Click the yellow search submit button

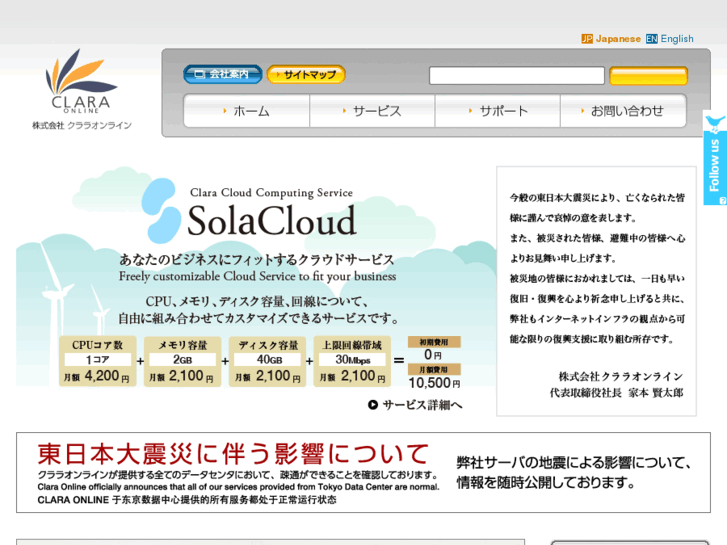pyautogui.click(x=648, y=76)
